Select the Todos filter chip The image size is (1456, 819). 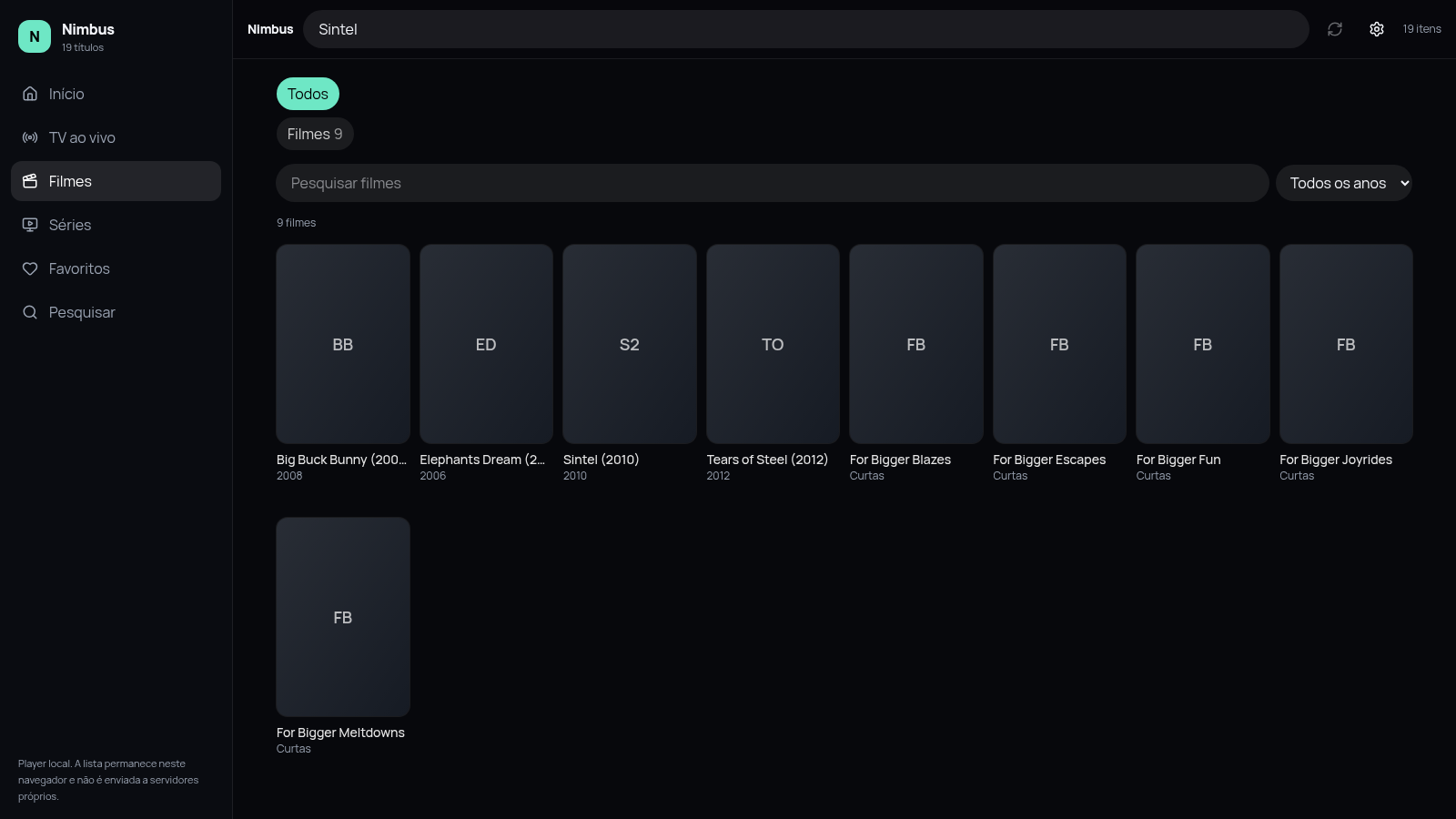308,94
